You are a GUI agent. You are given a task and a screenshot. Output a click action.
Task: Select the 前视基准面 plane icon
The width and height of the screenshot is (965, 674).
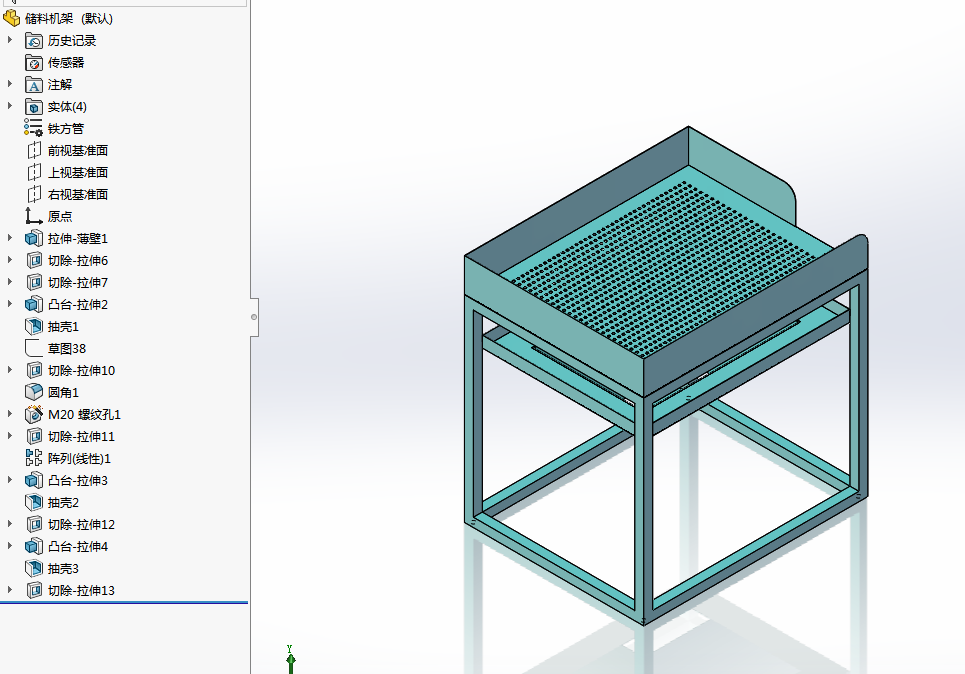[34, 151]
